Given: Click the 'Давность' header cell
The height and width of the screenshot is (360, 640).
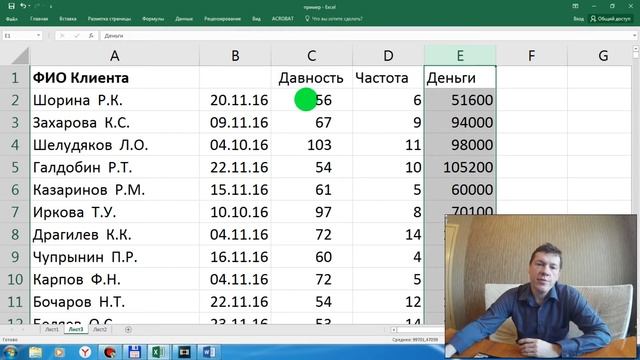Looking at the screenshot, I should pyautogui.click(x=312, y=78).
